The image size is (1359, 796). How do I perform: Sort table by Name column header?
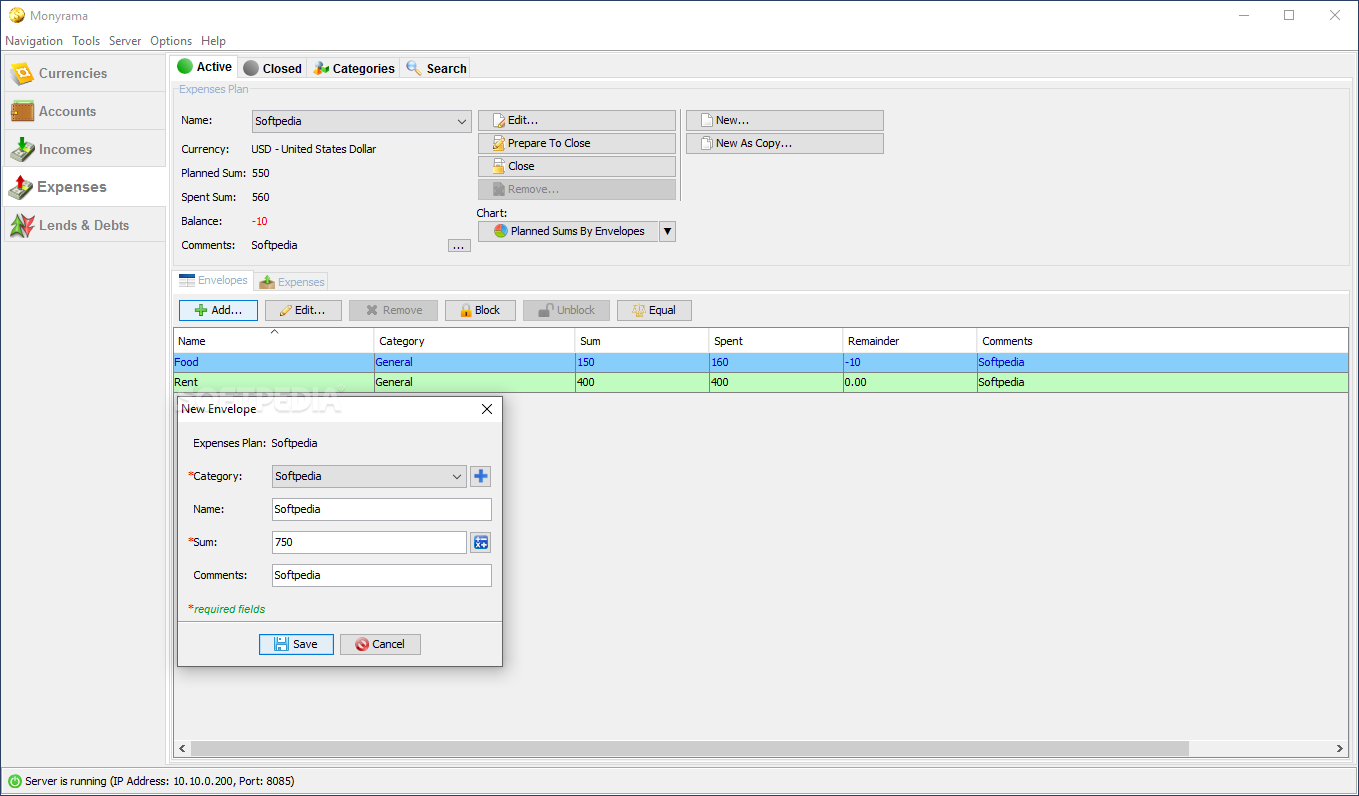(274, 340)
